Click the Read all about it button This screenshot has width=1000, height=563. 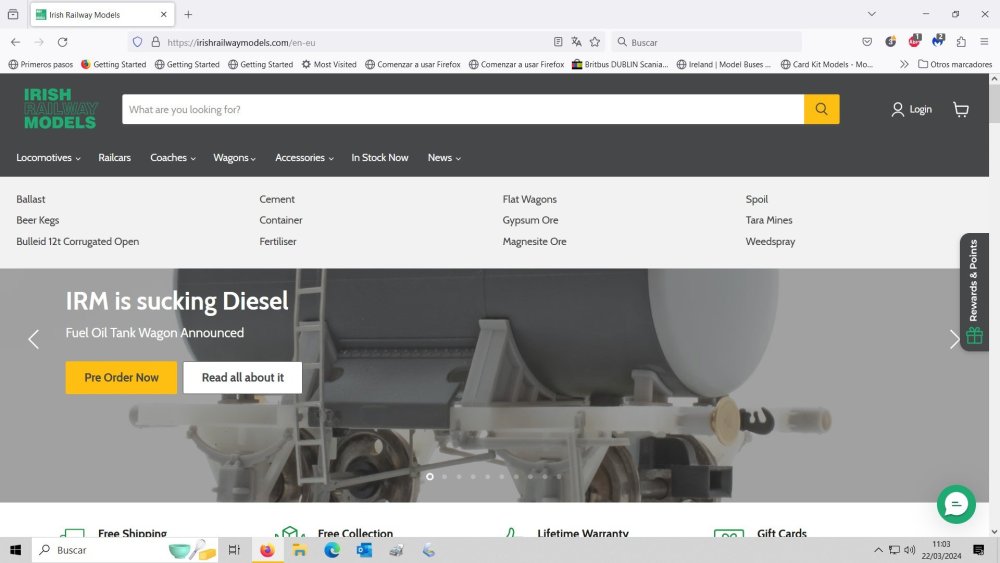point(242,377)
